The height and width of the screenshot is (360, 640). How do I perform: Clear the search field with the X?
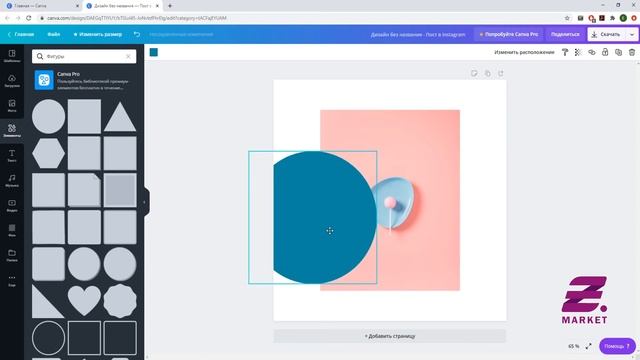tap(128, 56)
